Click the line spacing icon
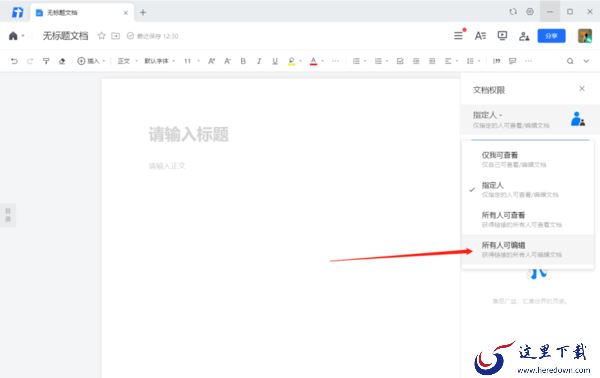 (x=470, y=61)
